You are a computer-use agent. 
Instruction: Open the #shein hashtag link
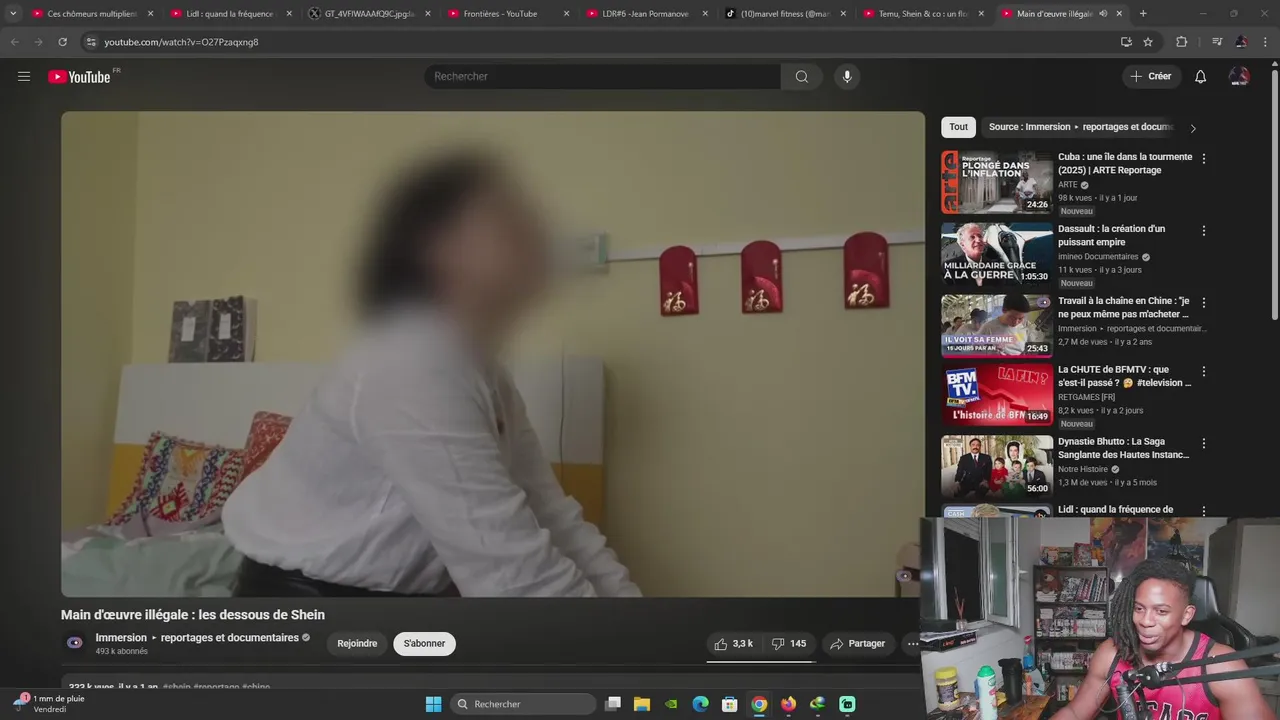click(x=176, y=687)
